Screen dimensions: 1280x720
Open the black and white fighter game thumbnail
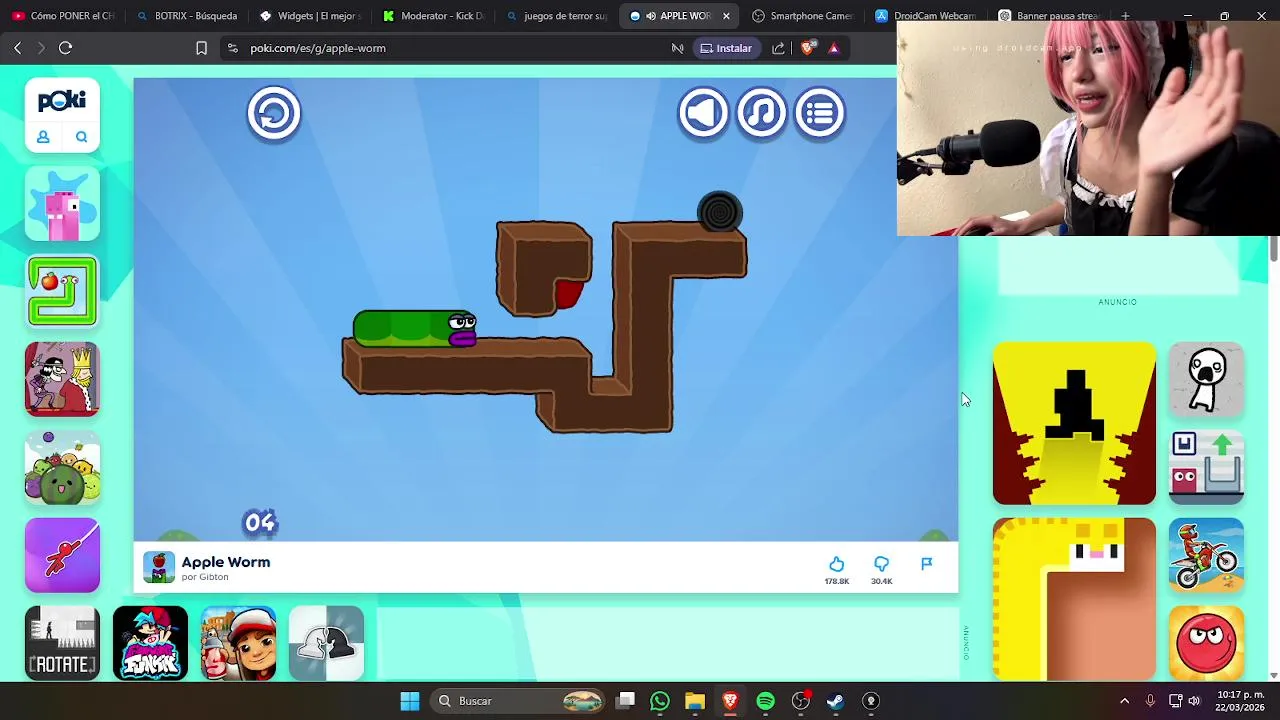[x=326, y=643]
